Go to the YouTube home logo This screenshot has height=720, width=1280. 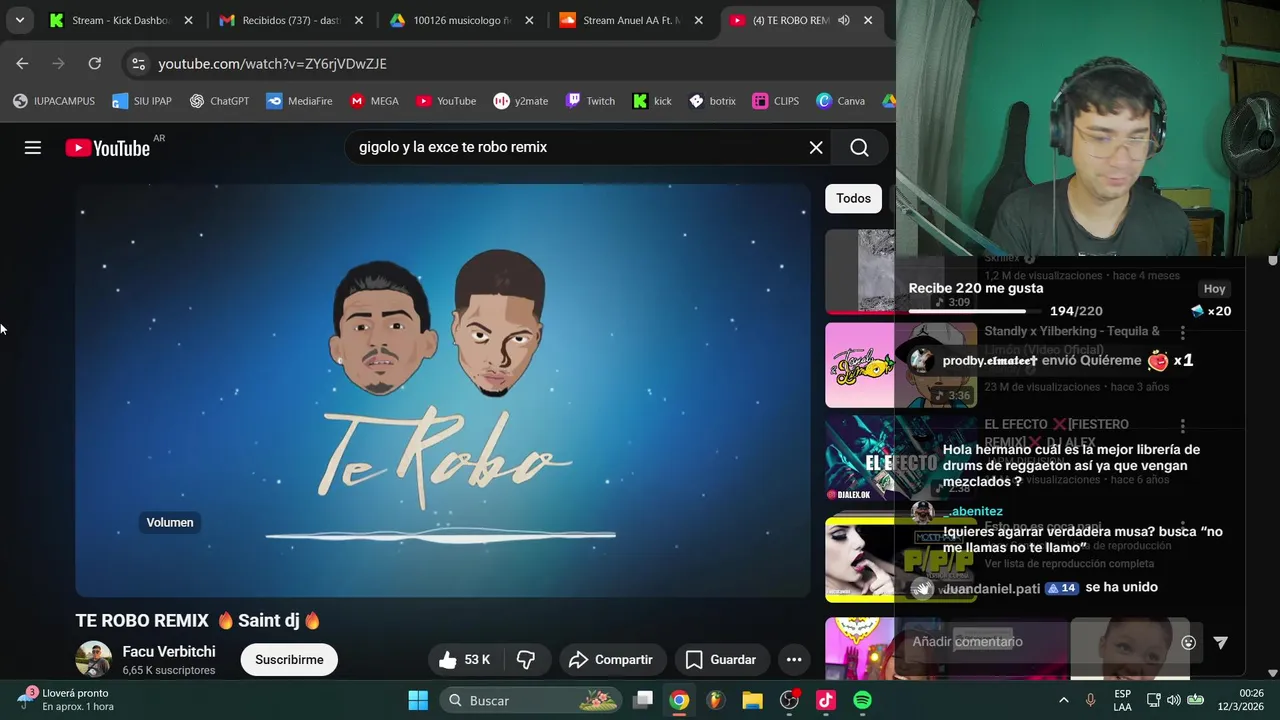pos(108,148)
